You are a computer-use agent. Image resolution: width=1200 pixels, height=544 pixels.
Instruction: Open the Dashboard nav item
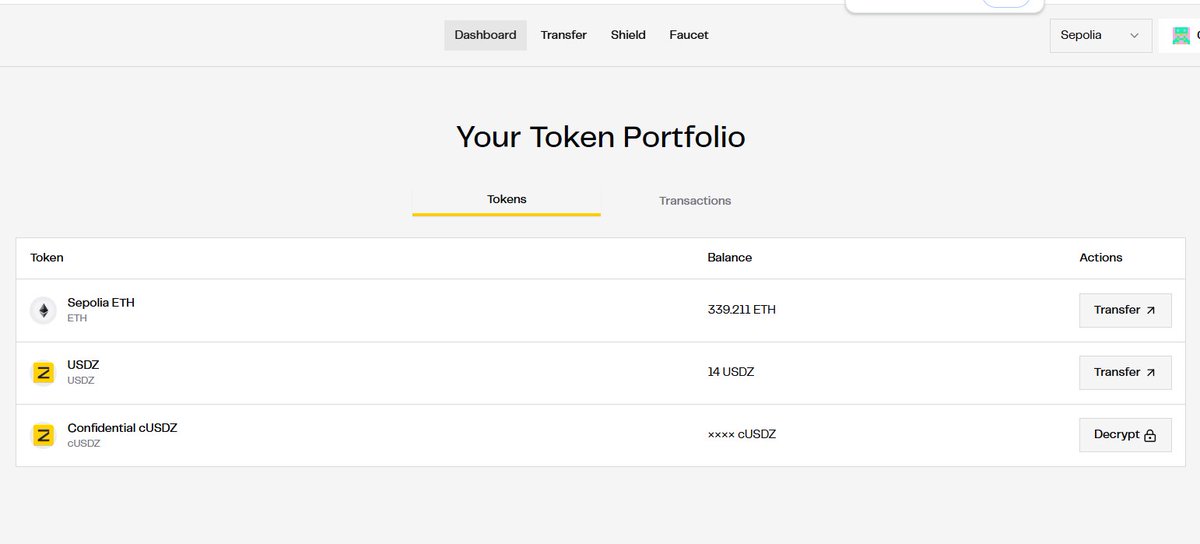(485, 35)
